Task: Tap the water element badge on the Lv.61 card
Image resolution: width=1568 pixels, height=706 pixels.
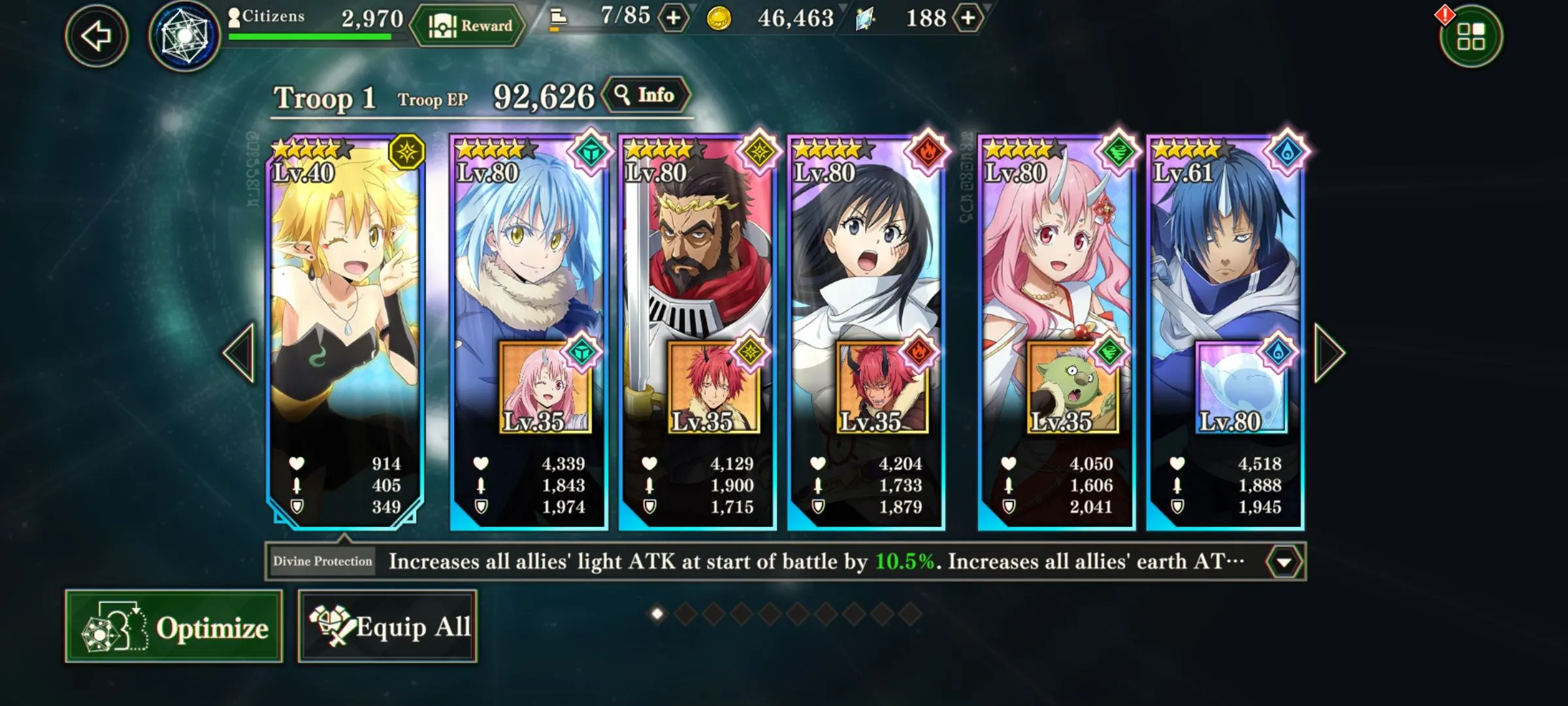Action: tap(1286, 152)
